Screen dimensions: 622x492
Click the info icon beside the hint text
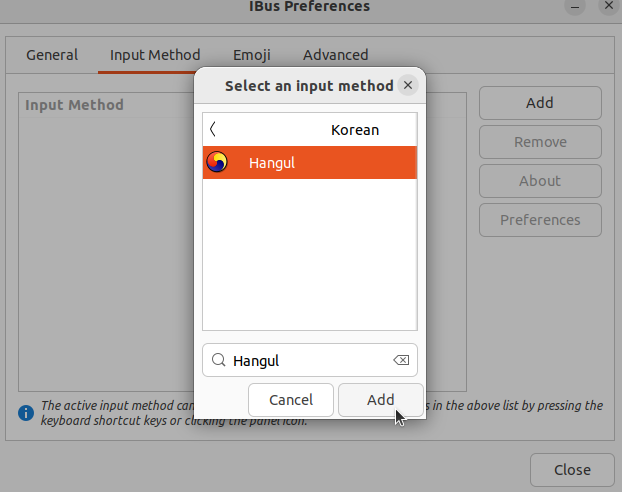click(x=26, y=413)
